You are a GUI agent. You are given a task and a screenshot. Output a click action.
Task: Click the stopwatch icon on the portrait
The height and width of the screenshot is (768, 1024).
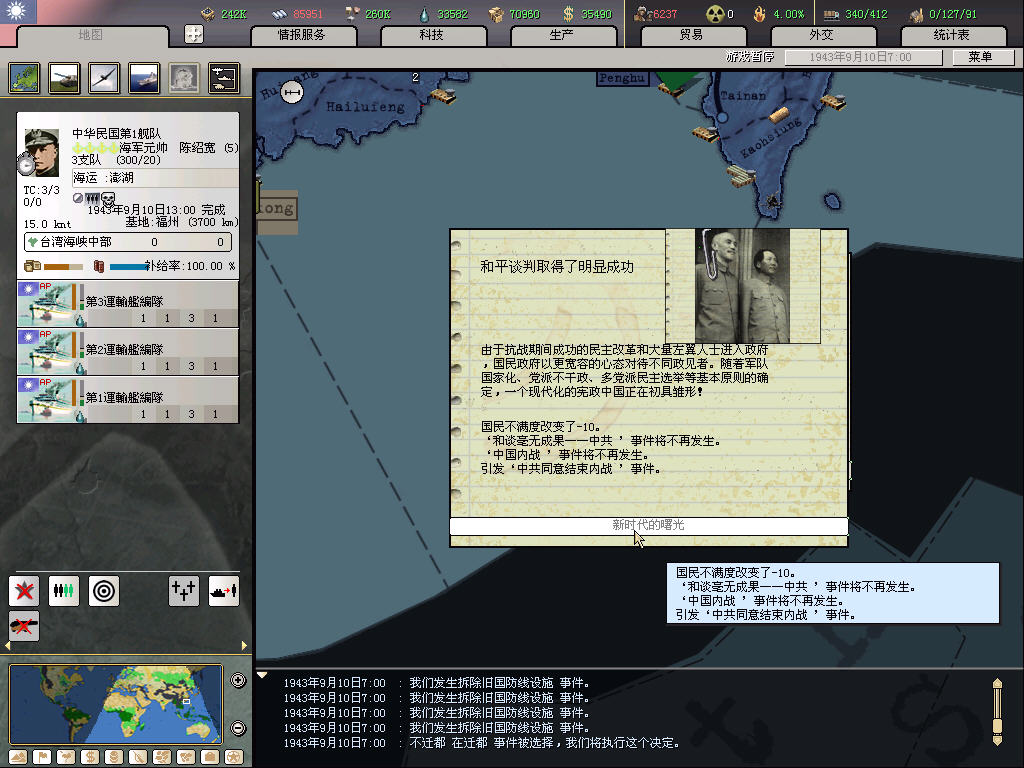[x=26, y=165]
